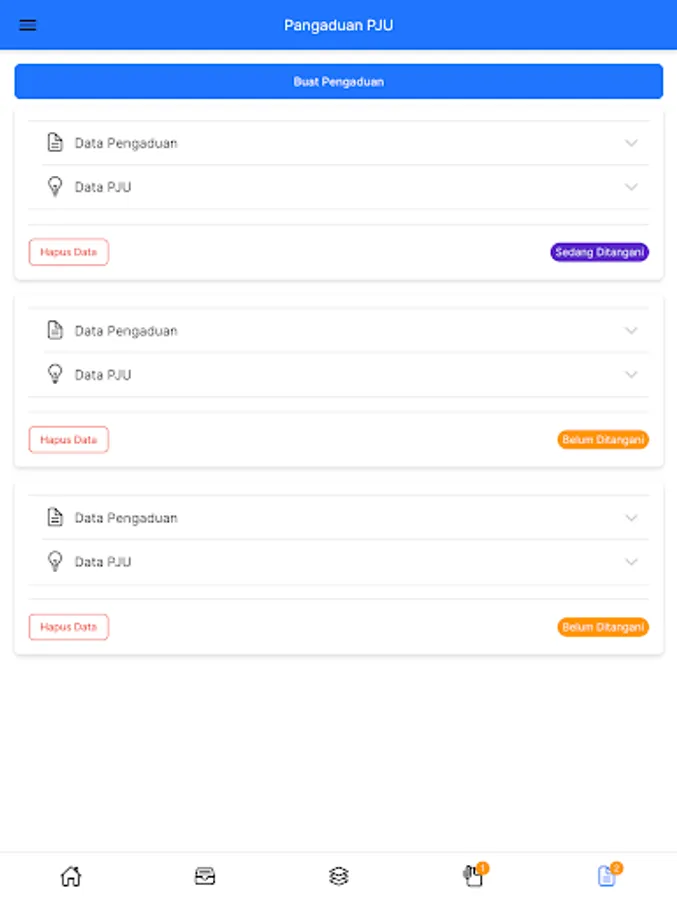677x900 pixels.
Task: Expand third card's Data PJU chevron
Action: [x=631, y=562]
